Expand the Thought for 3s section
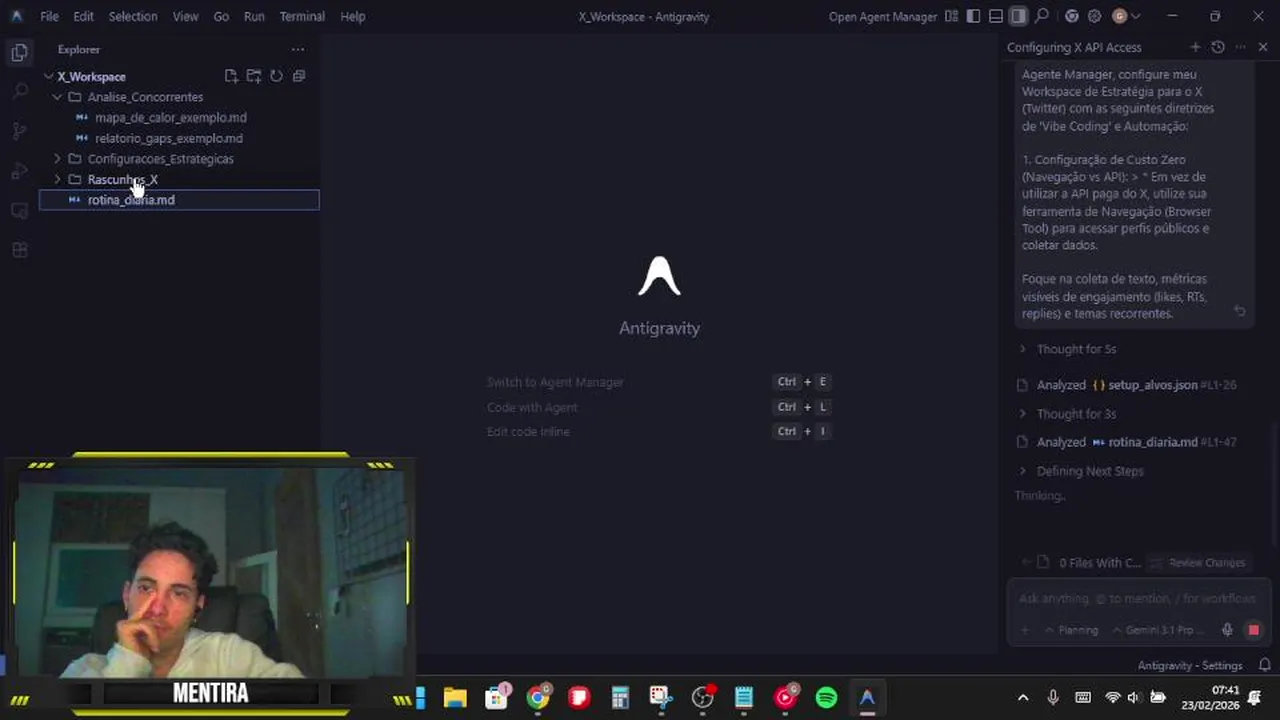This screenshot has width=1280, height=720. [1067, 414]
